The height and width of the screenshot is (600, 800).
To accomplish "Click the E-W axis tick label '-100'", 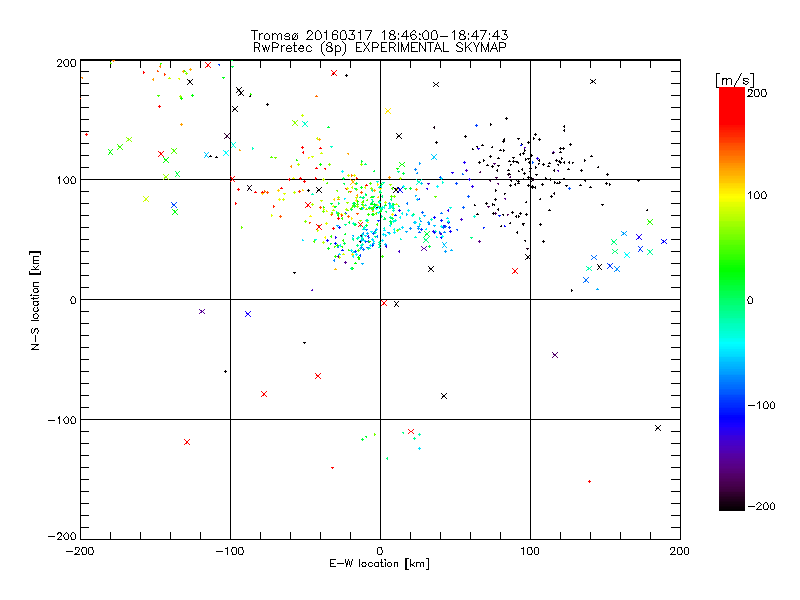I will click(x=230, y=551).
